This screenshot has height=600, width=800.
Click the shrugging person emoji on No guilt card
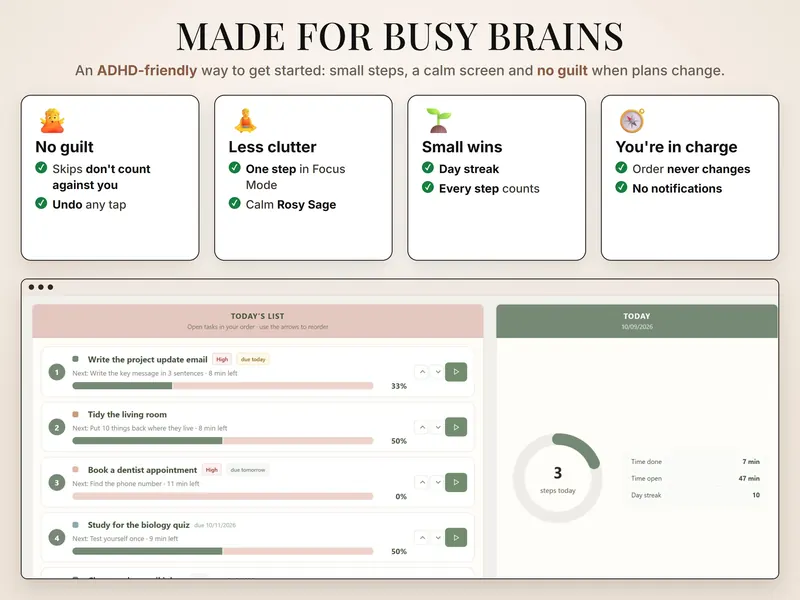click(x=52, y=120)
